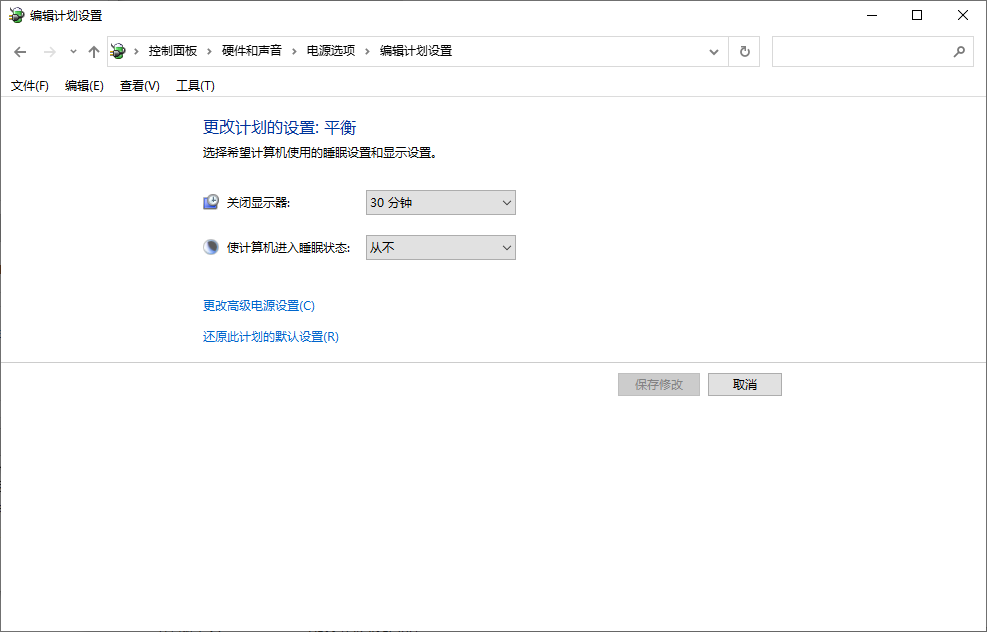Image resolution: width=987 pixels, height=632 pixels.
Task: Click the moon icon beside 使计算机进入睡眠状态
Action: (x=211, y=247)
